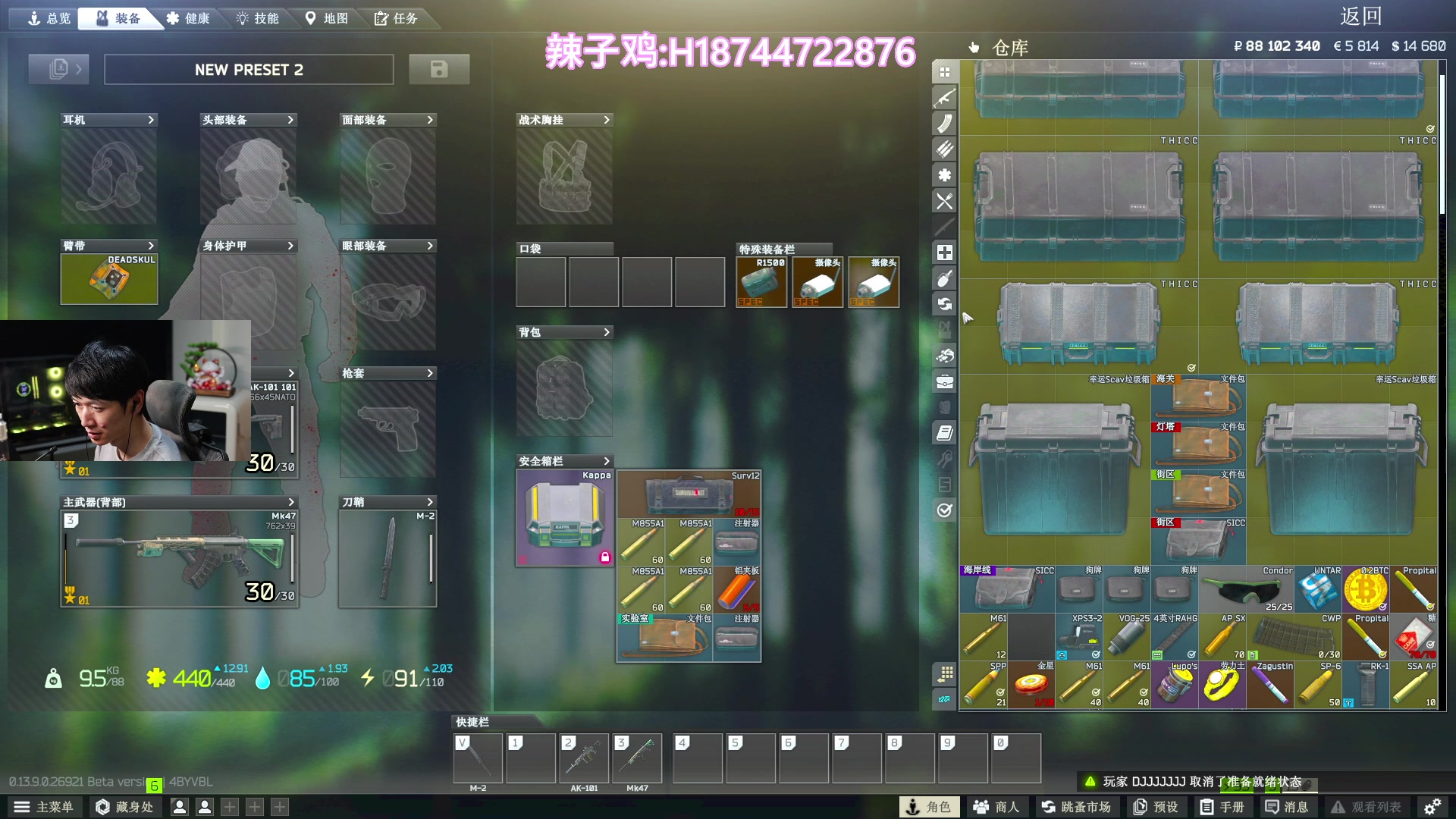
Task: Select the Bitcoin item labeled 0.2BTC
Action: (1366, 589)
